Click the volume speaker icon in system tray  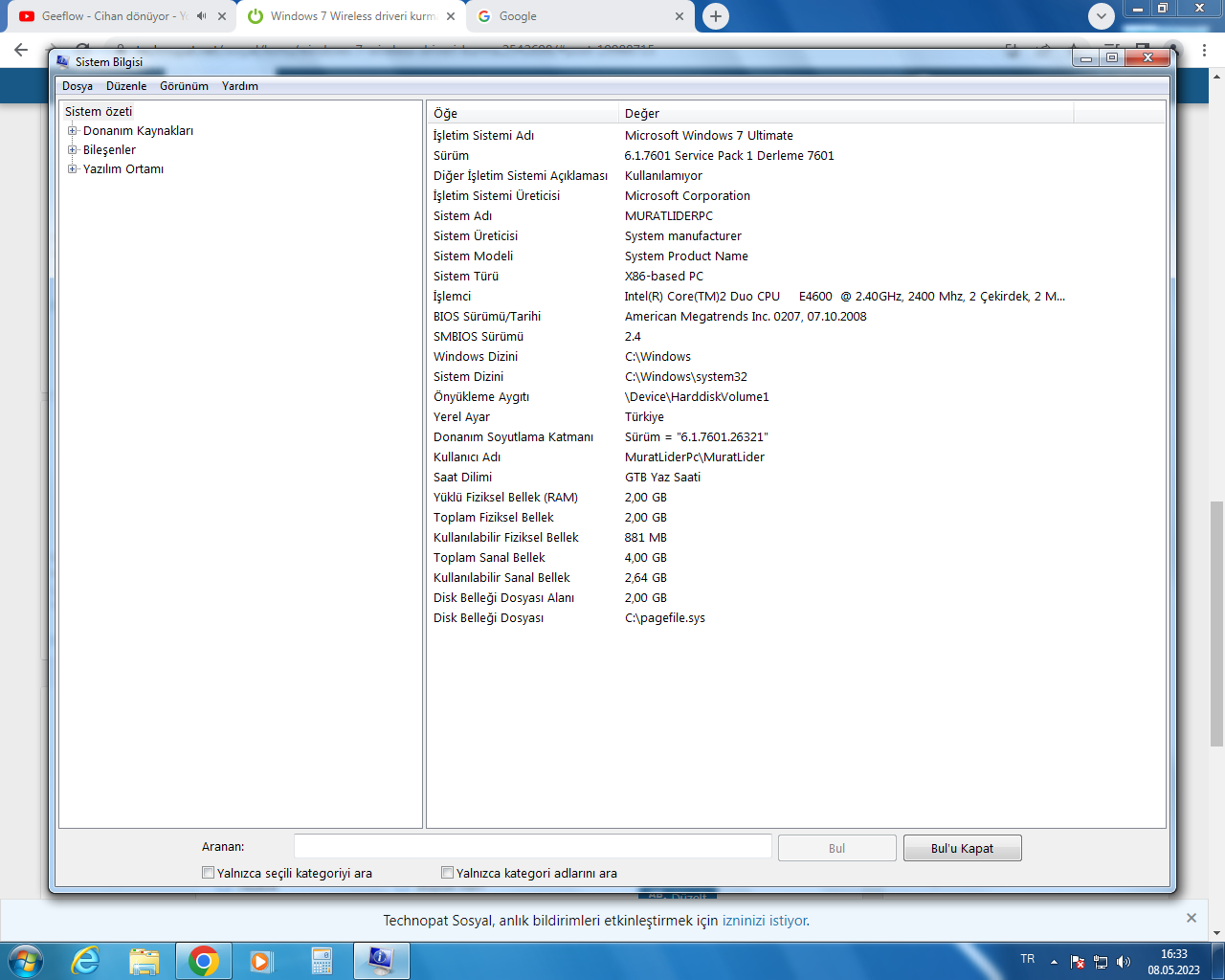[x=1124, y=962]
